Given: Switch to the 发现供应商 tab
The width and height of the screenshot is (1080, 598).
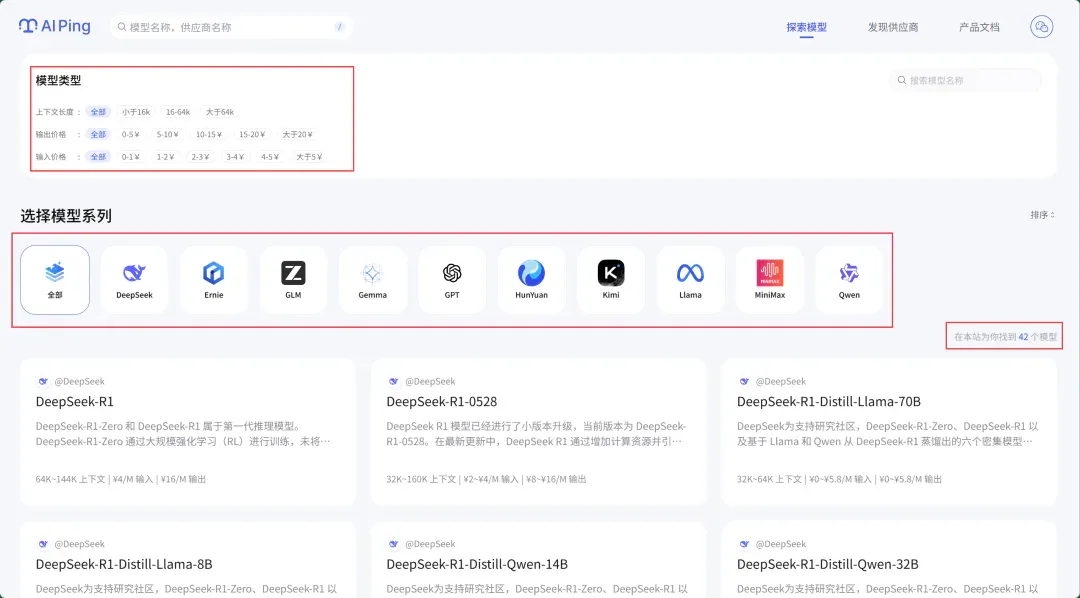Looking at the screenshot, I should (893, 28).
